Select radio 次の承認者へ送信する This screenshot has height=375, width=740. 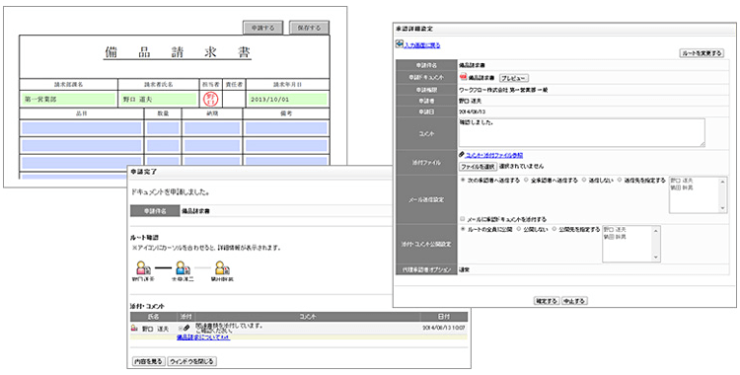point(462,180)
